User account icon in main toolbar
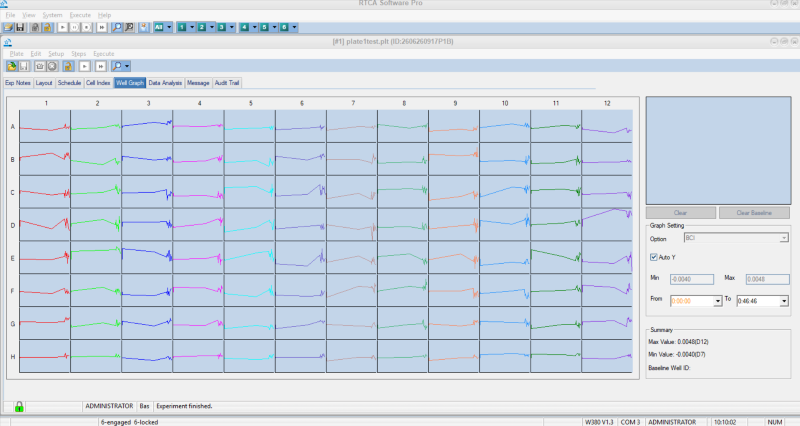Screen dimensions: 800x426 point(144,28)
